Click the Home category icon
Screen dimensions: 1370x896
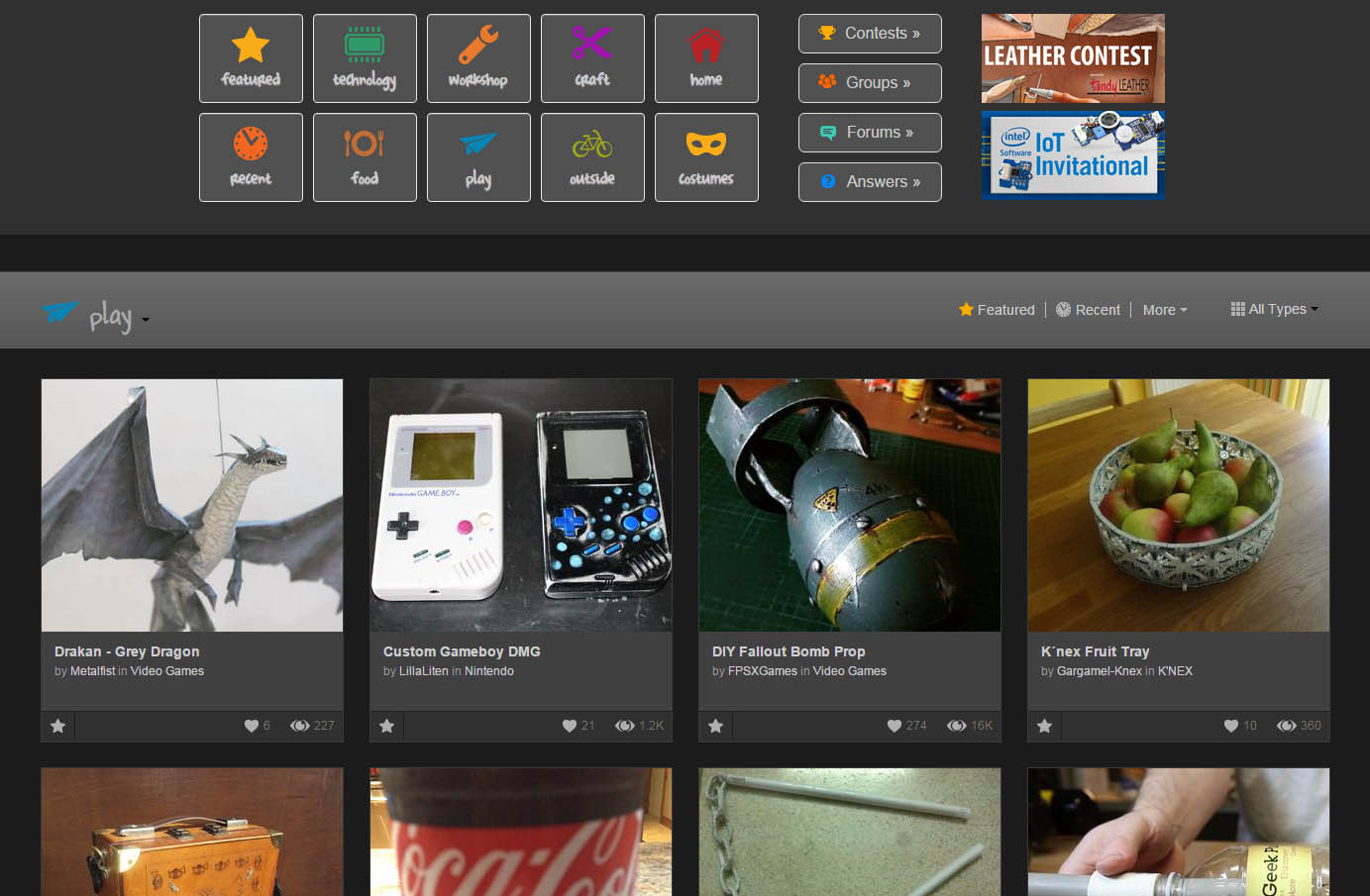[706, 57]
